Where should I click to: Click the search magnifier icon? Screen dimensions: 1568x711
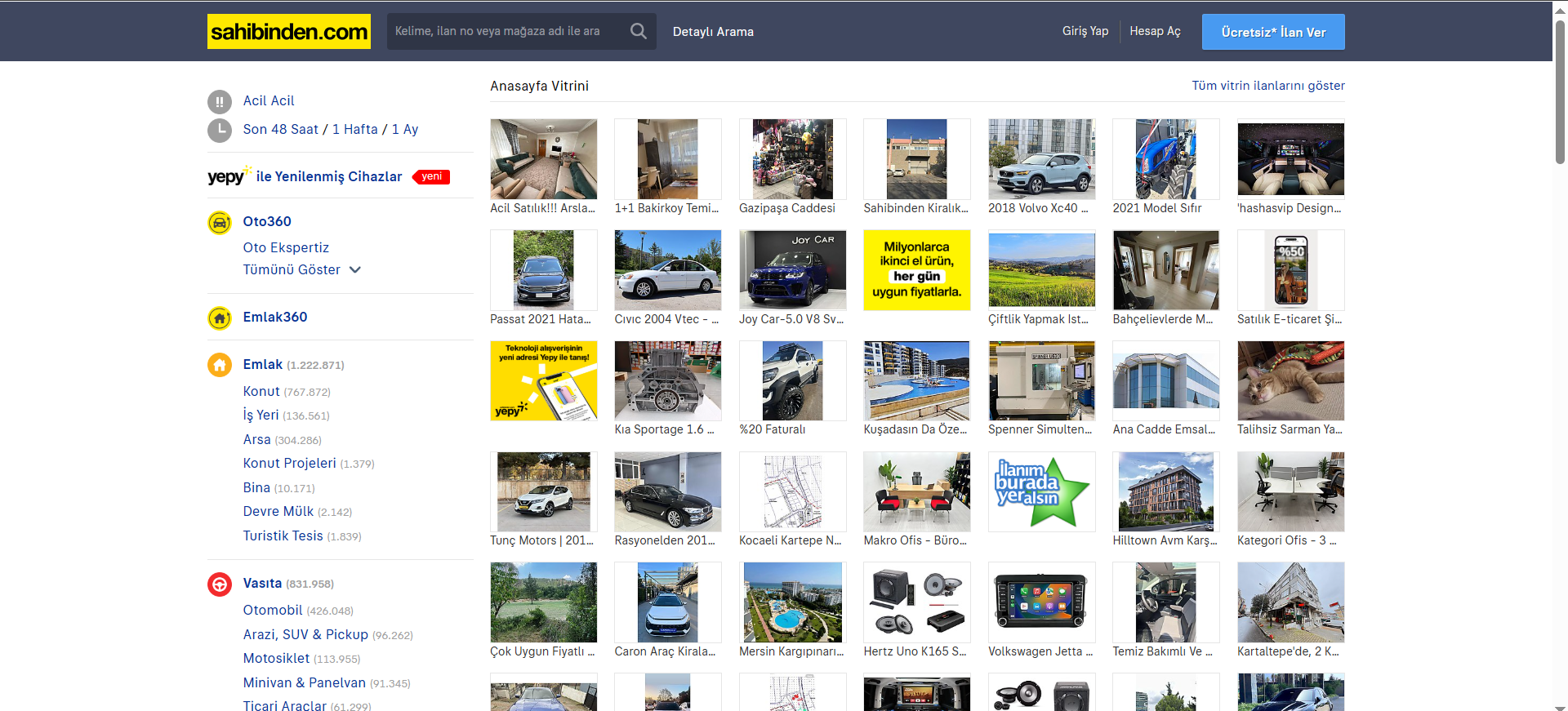click(x=639, y=31)
